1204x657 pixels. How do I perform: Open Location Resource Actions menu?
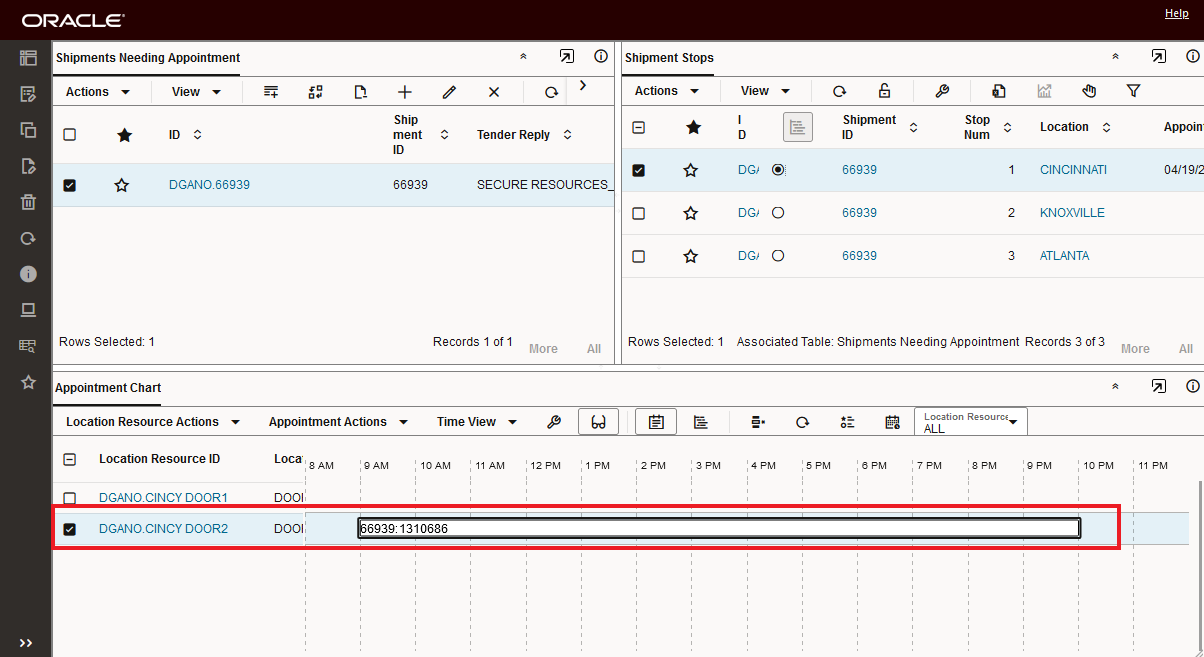point(152,422)
